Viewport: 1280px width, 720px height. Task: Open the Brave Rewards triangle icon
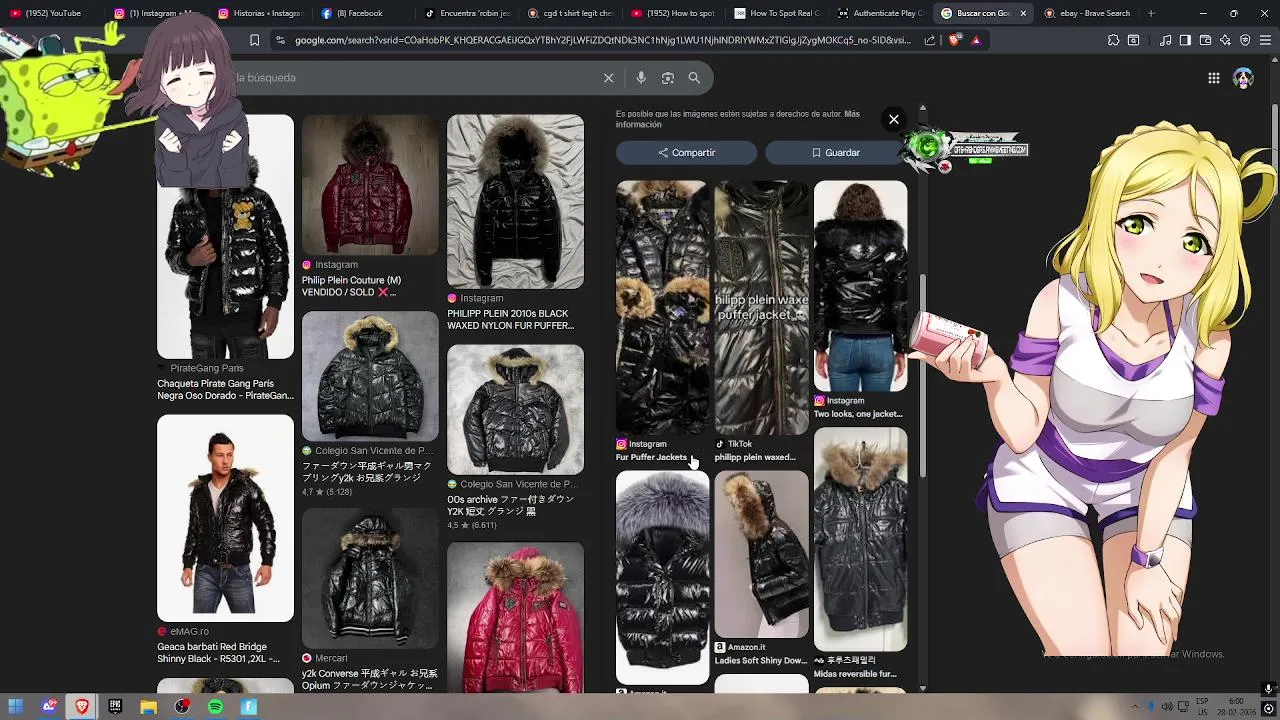pos(976,40)
